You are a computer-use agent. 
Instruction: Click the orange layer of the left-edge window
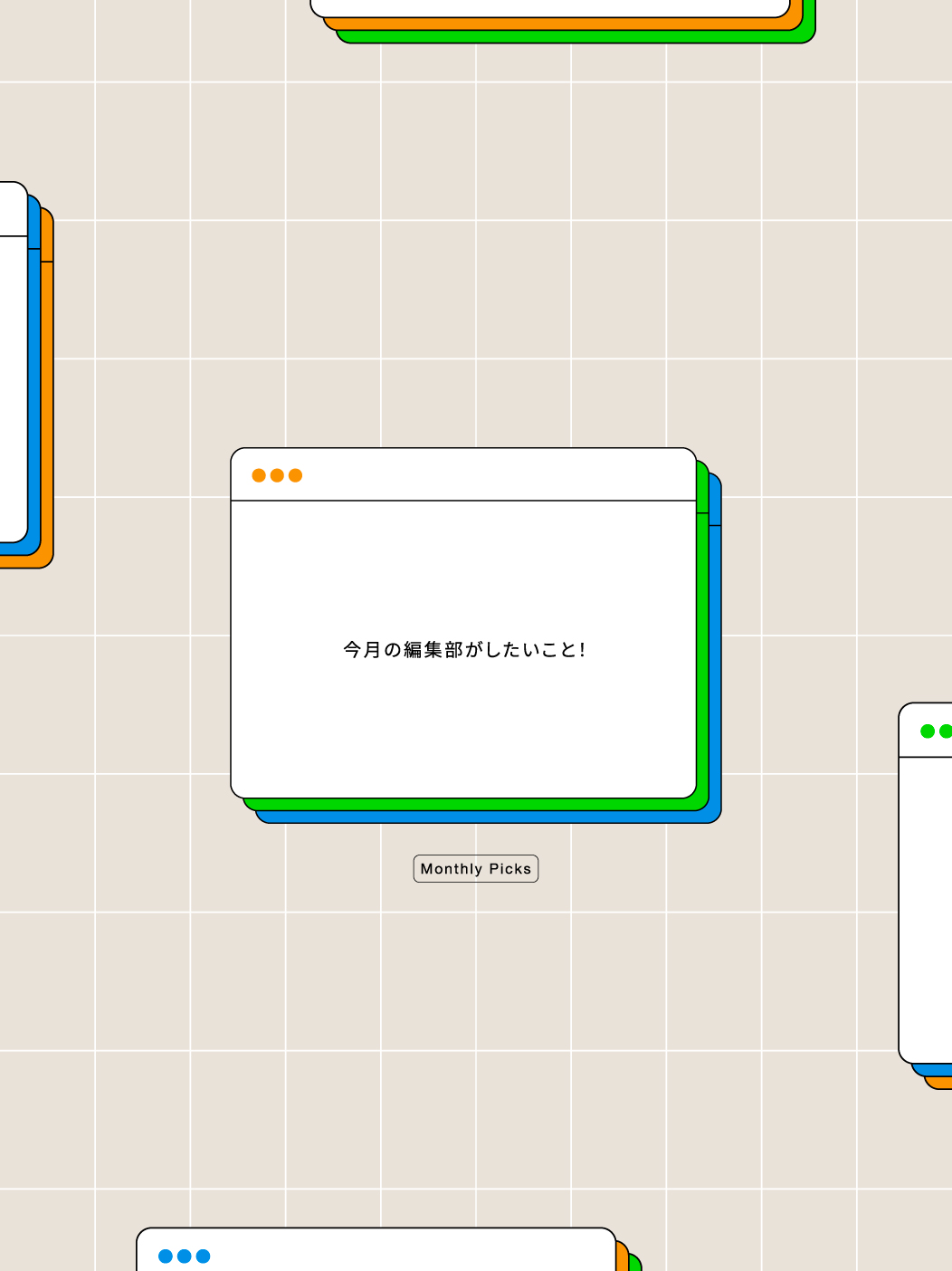pos(47,407)
